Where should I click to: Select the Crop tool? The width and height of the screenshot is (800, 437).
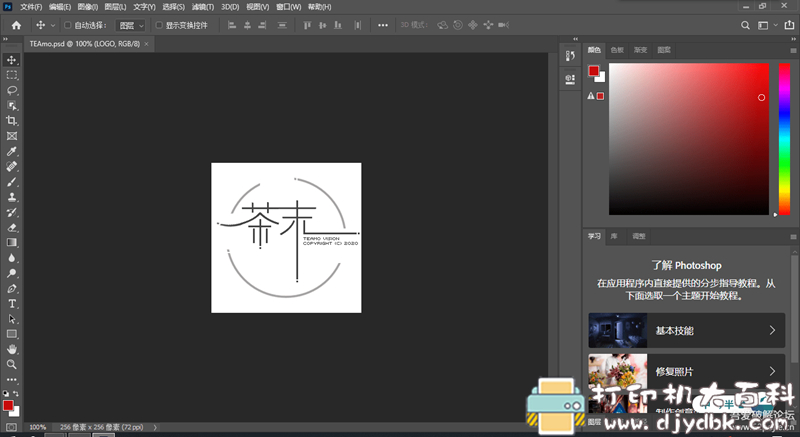(x=12, y=121)
